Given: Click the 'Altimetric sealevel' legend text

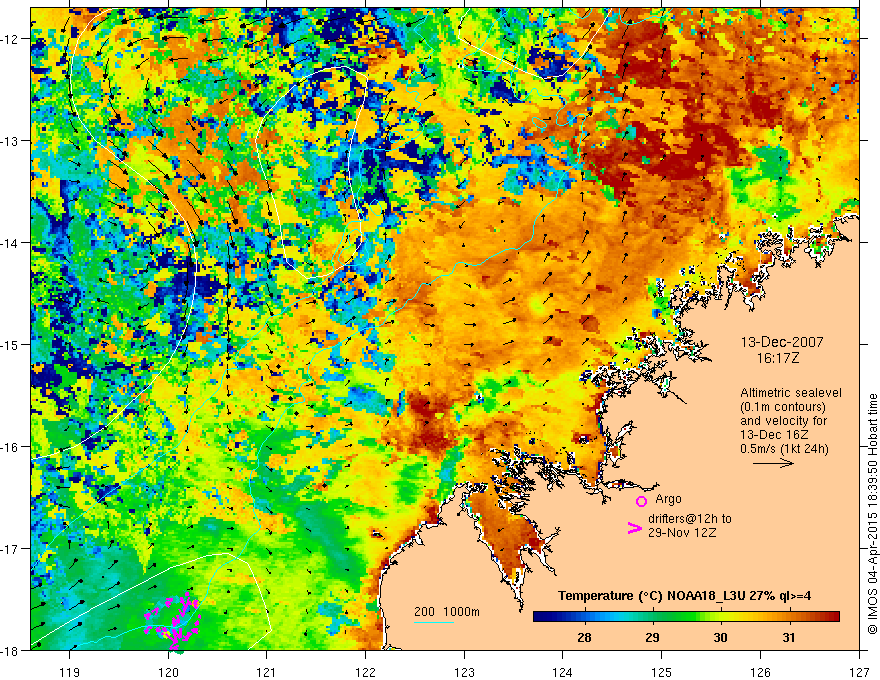Looking at the screenshot, I should click(x=791, y=393).
